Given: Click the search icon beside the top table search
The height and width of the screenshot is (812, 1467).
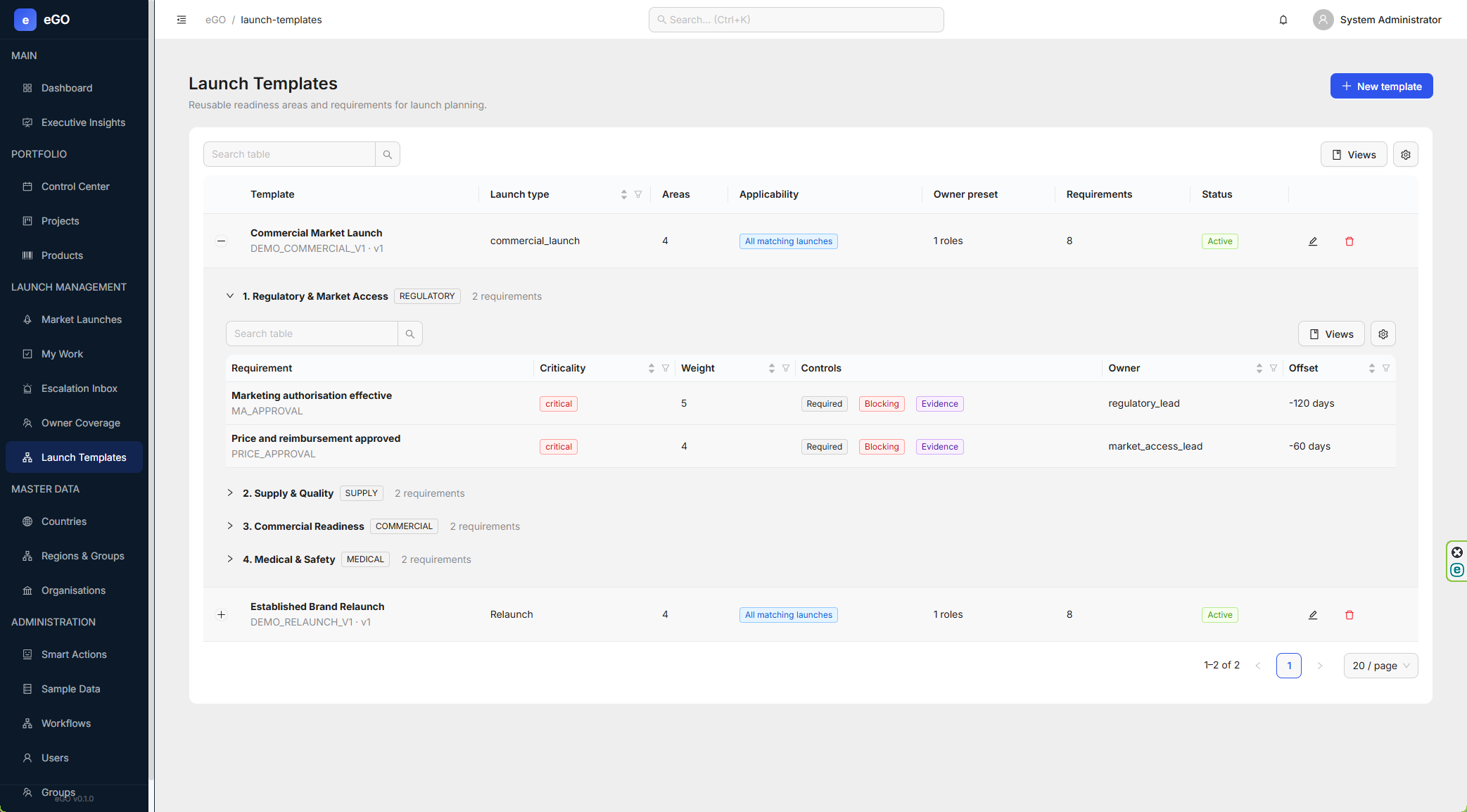Looking at the screenshot, I should [x=388, y=154].
